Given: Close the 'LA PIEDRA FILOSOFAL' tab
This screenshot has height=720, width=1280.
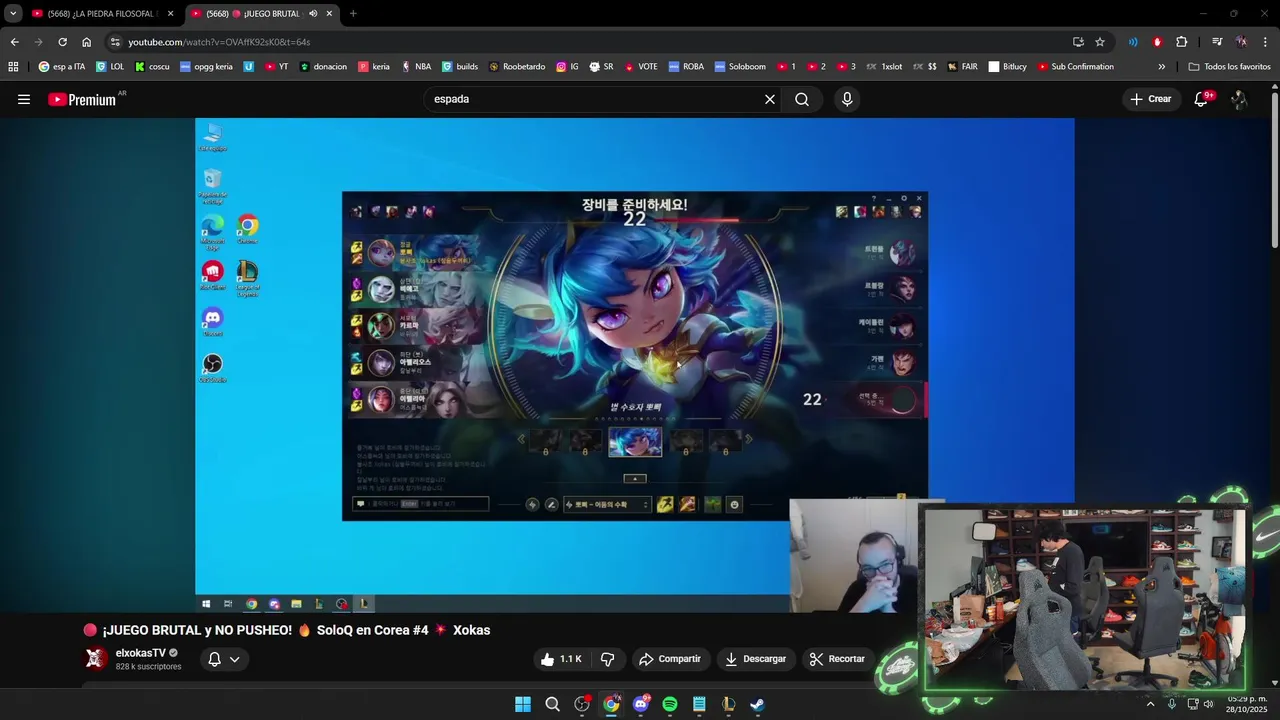Looking at the screenshot, I should [170, 14].
